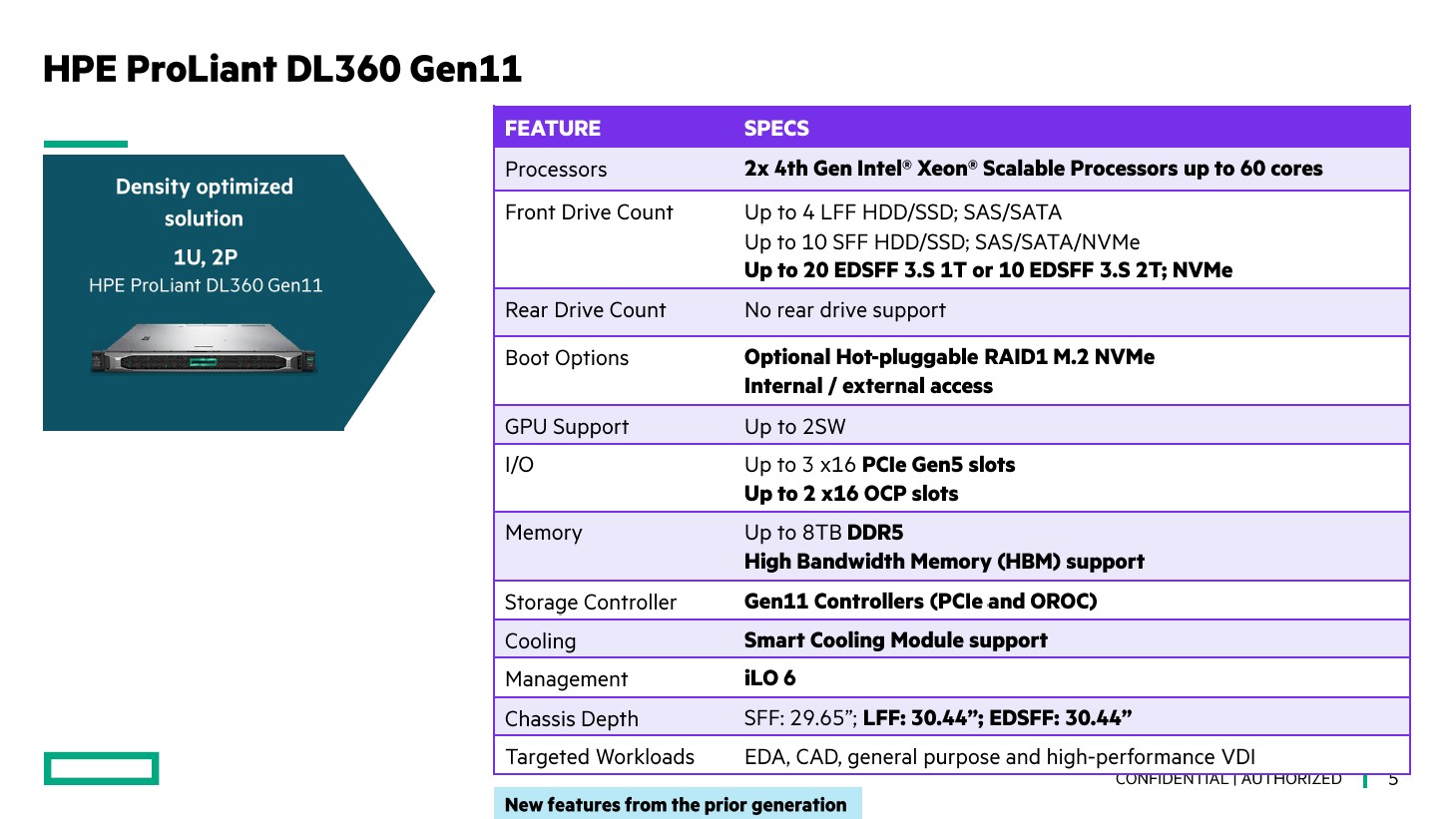1456x819 pixels.
Task: Click the slide page number 5
Action: (x=1393, y=779)
